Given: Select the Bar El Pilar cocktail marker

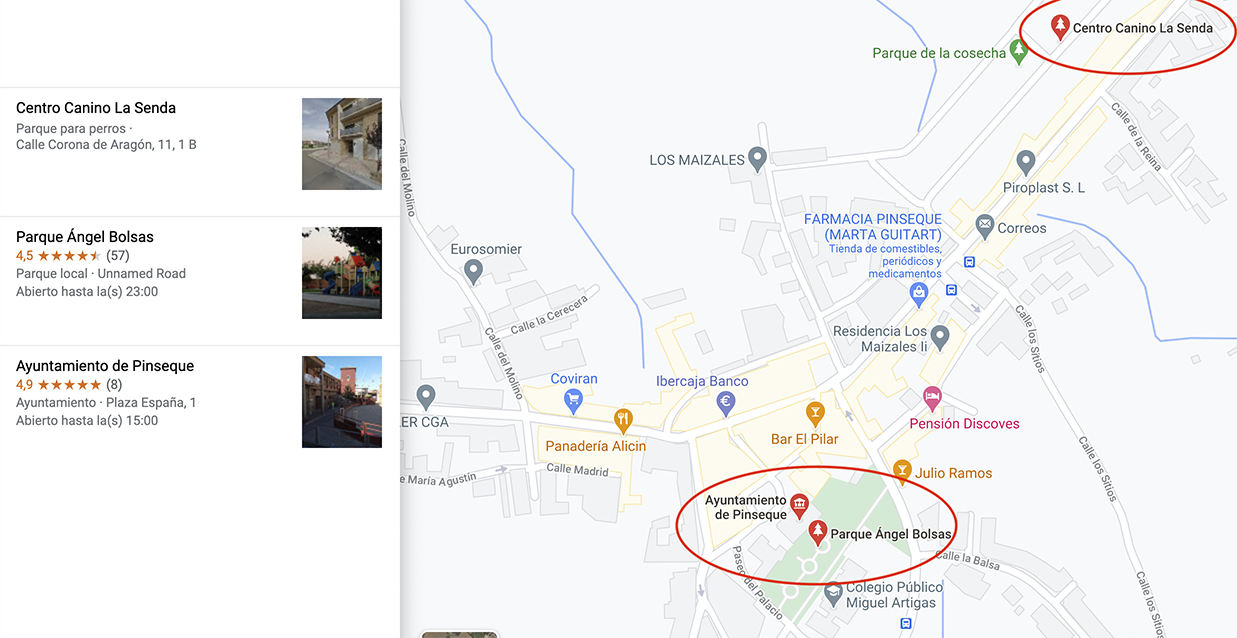Looking at the screenshot, I should coord(815,412).
